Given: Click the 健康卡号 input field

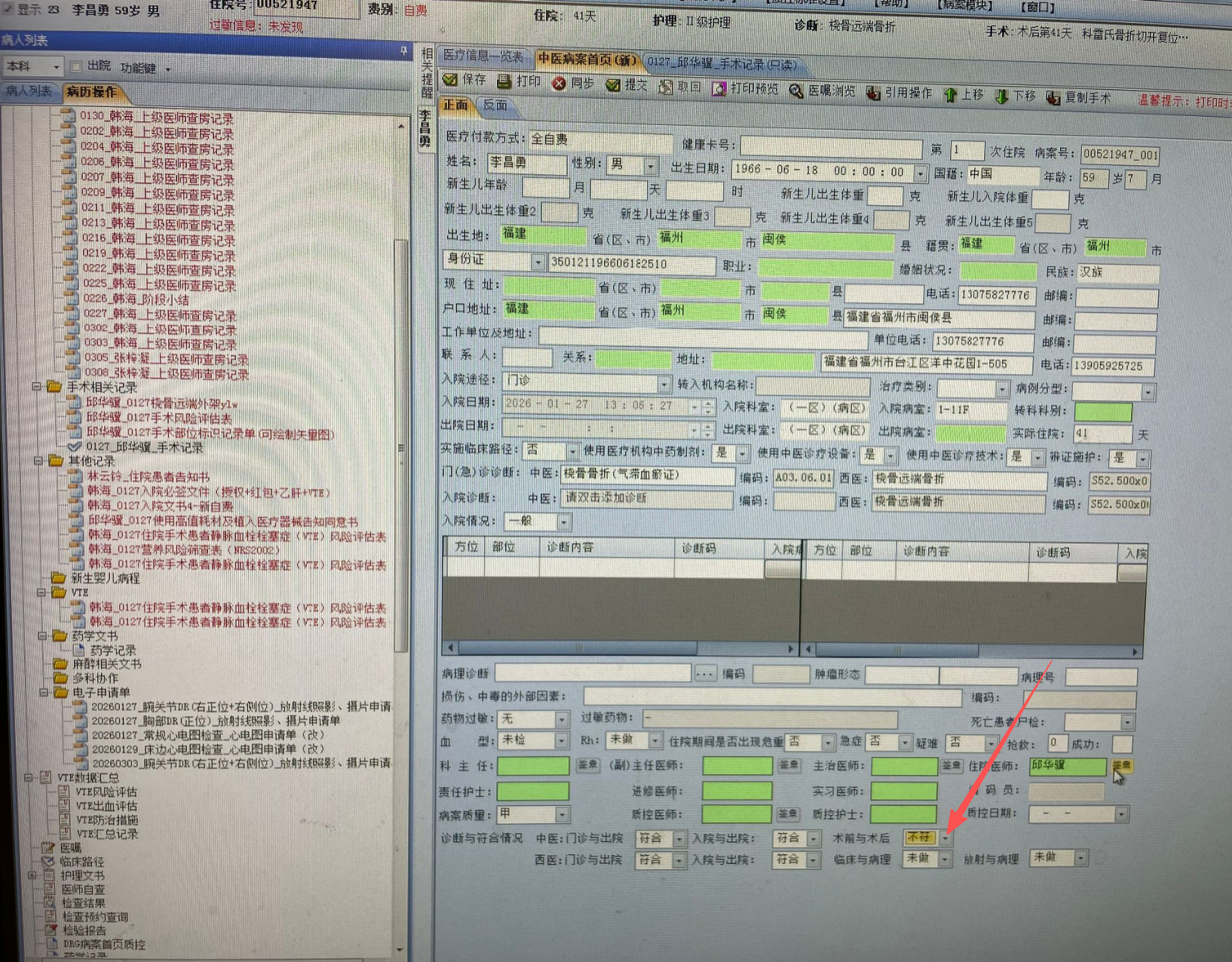Looking at the screenshot, I should click(831, 147).
